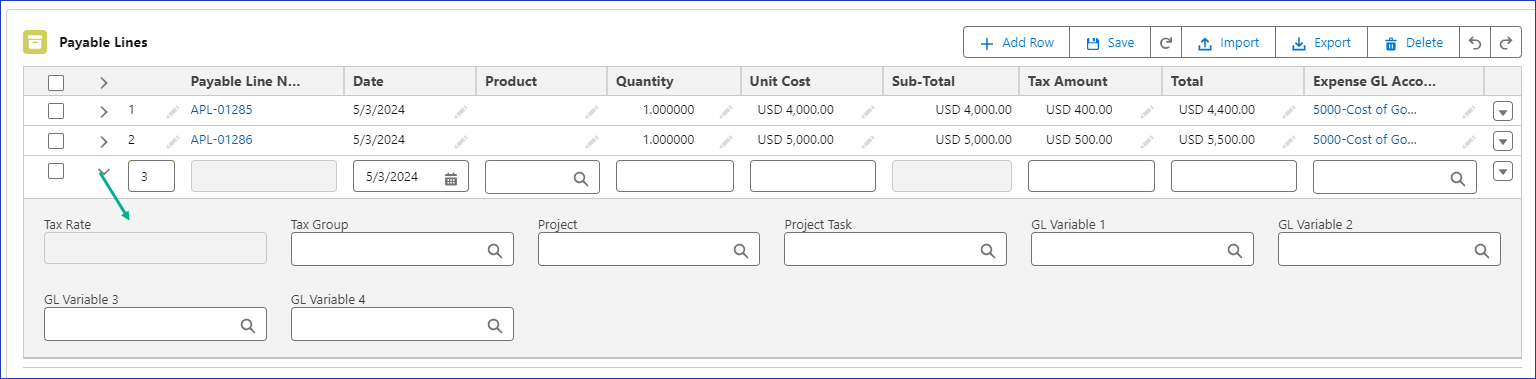Open 5000-Cost of Go... link in row 2
This screenshot has width=1536, height=379.
pos(1365,140)
